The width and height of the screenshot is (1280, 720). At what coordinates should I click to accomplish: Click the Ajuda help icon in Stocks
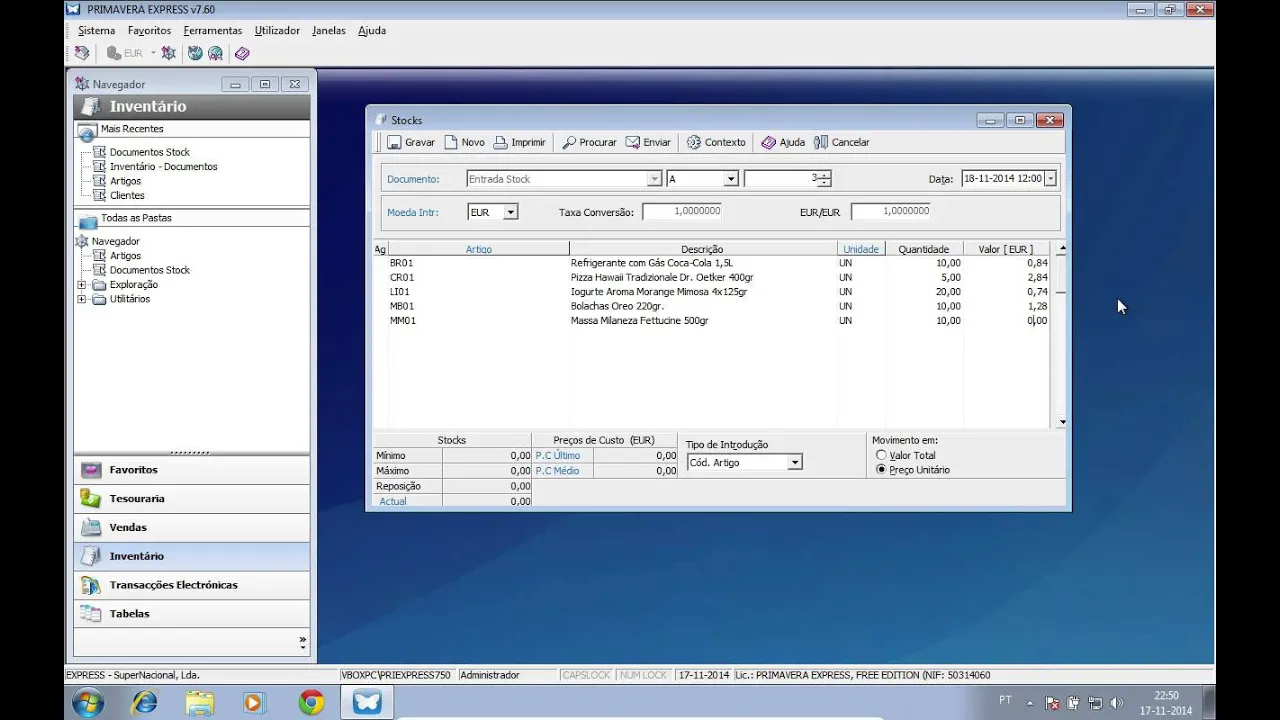point(768,142)
